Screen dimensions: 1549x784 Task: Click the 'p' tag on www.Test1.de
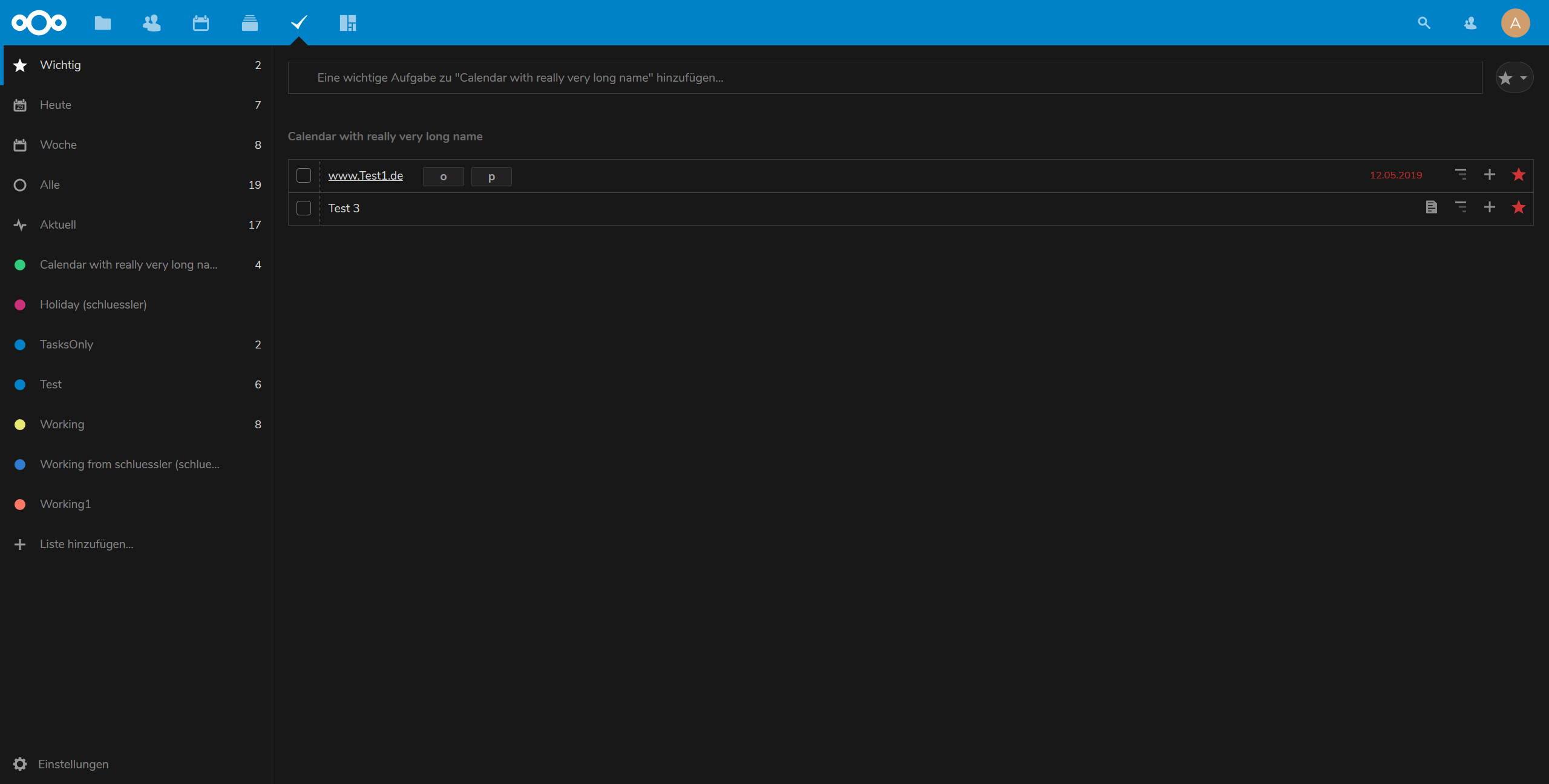pyautogui.click(x=491, y=177)
